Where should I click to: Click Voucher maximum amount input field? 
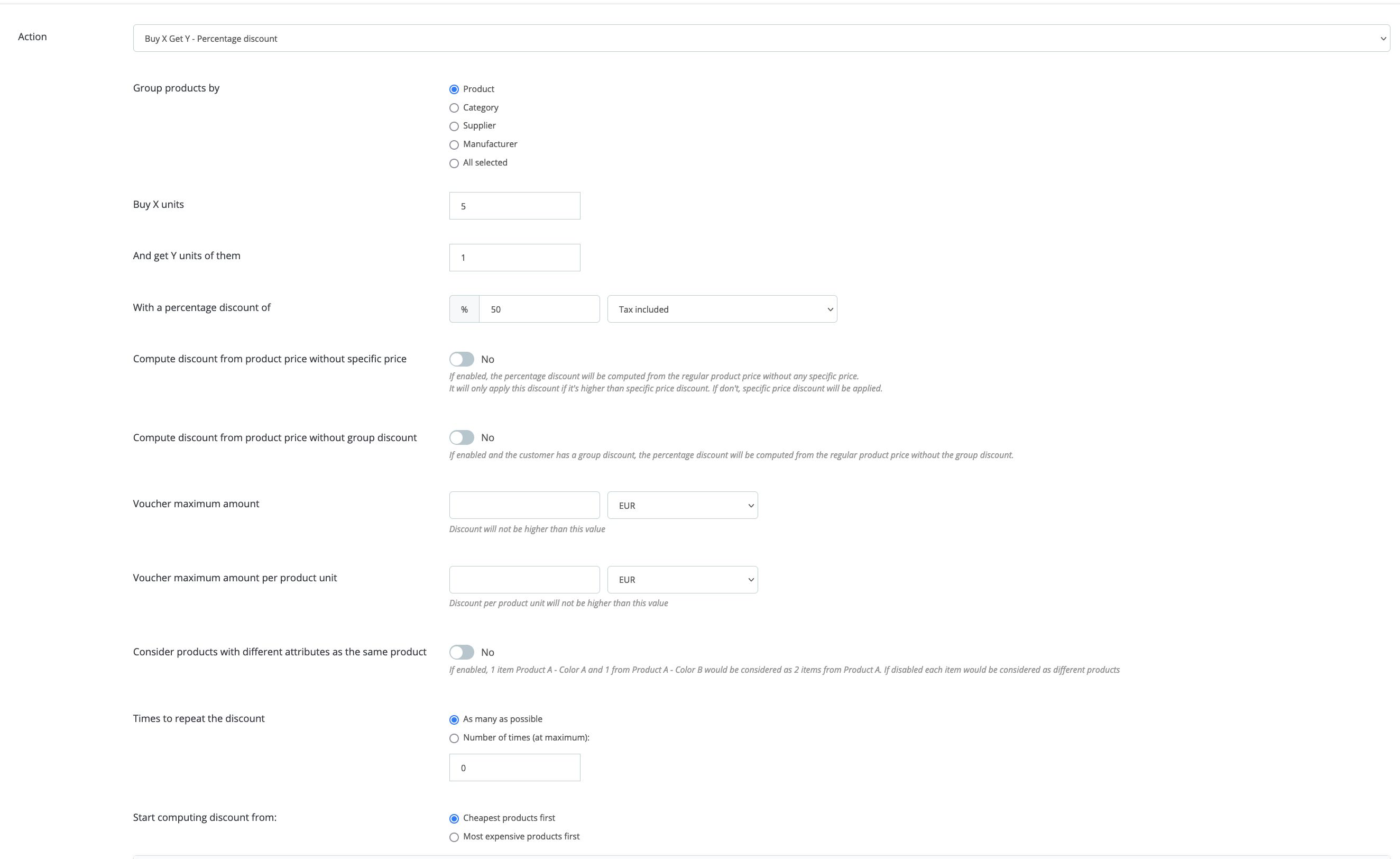tap(524, 505)
